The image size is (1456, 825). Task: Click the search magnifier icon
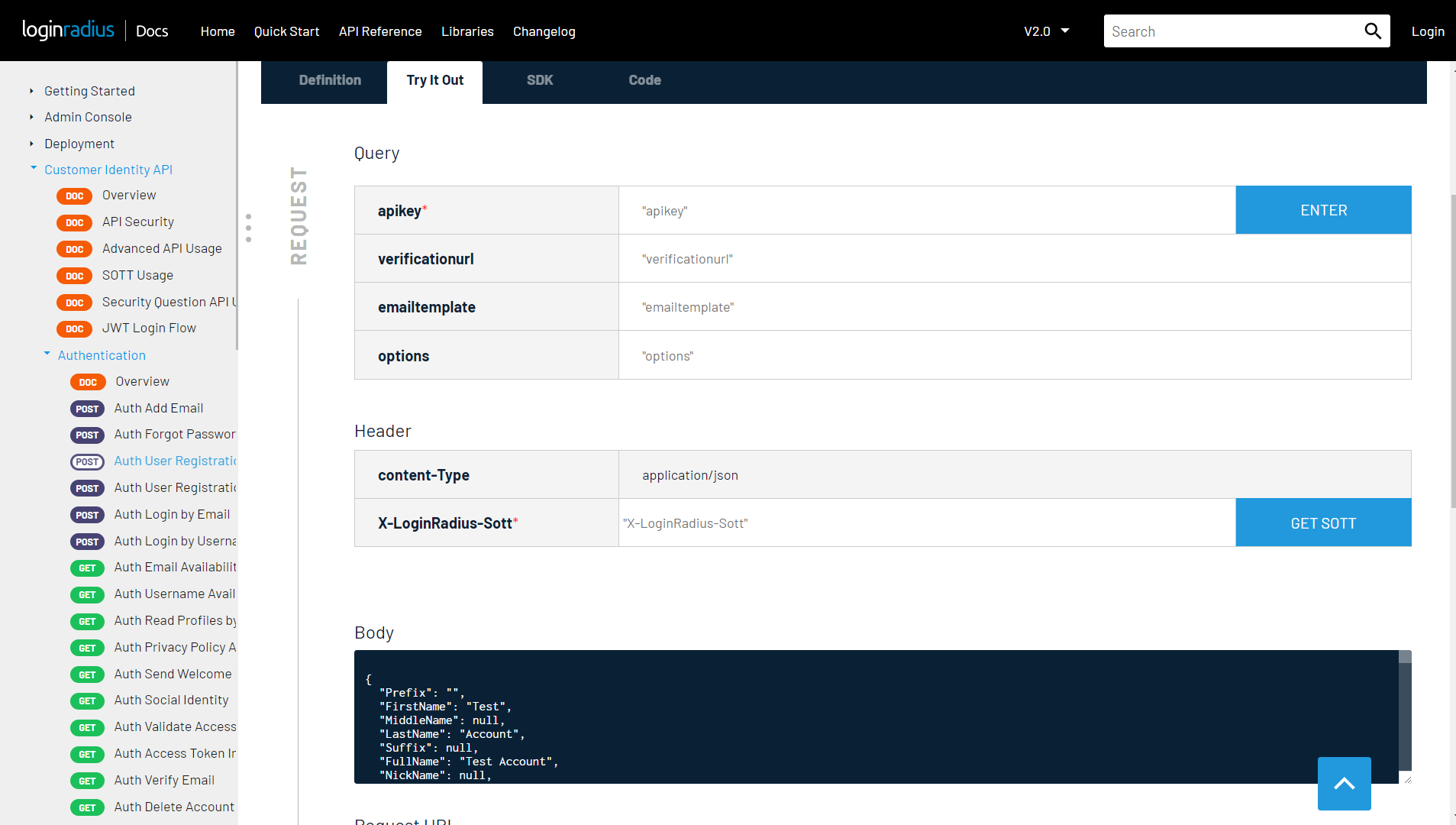pos(1372,31)
